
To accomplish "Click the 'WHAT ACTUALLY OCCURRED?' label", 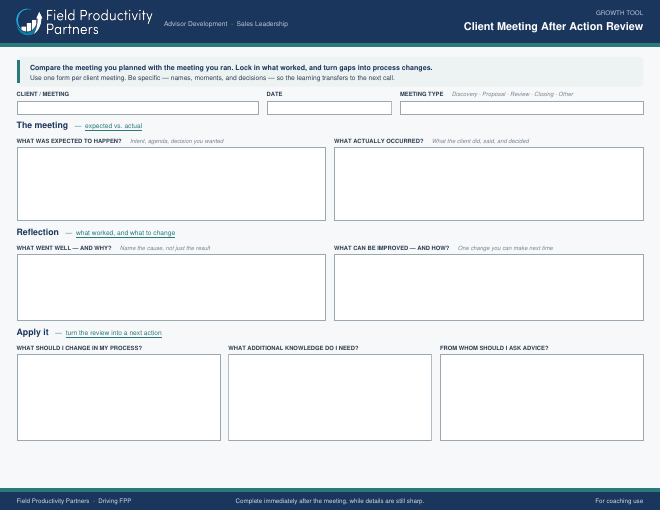I will (x=378, y=141).
